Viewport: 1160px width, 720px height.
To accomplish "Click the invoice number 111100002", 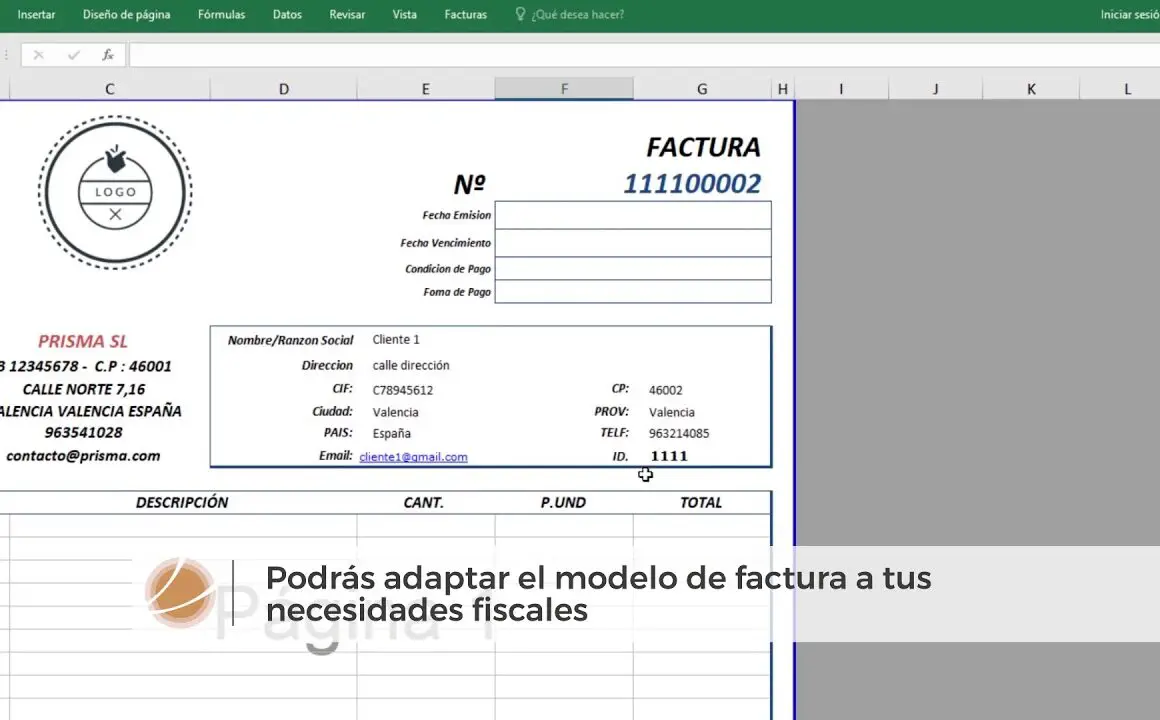I will tap(692, 184).
